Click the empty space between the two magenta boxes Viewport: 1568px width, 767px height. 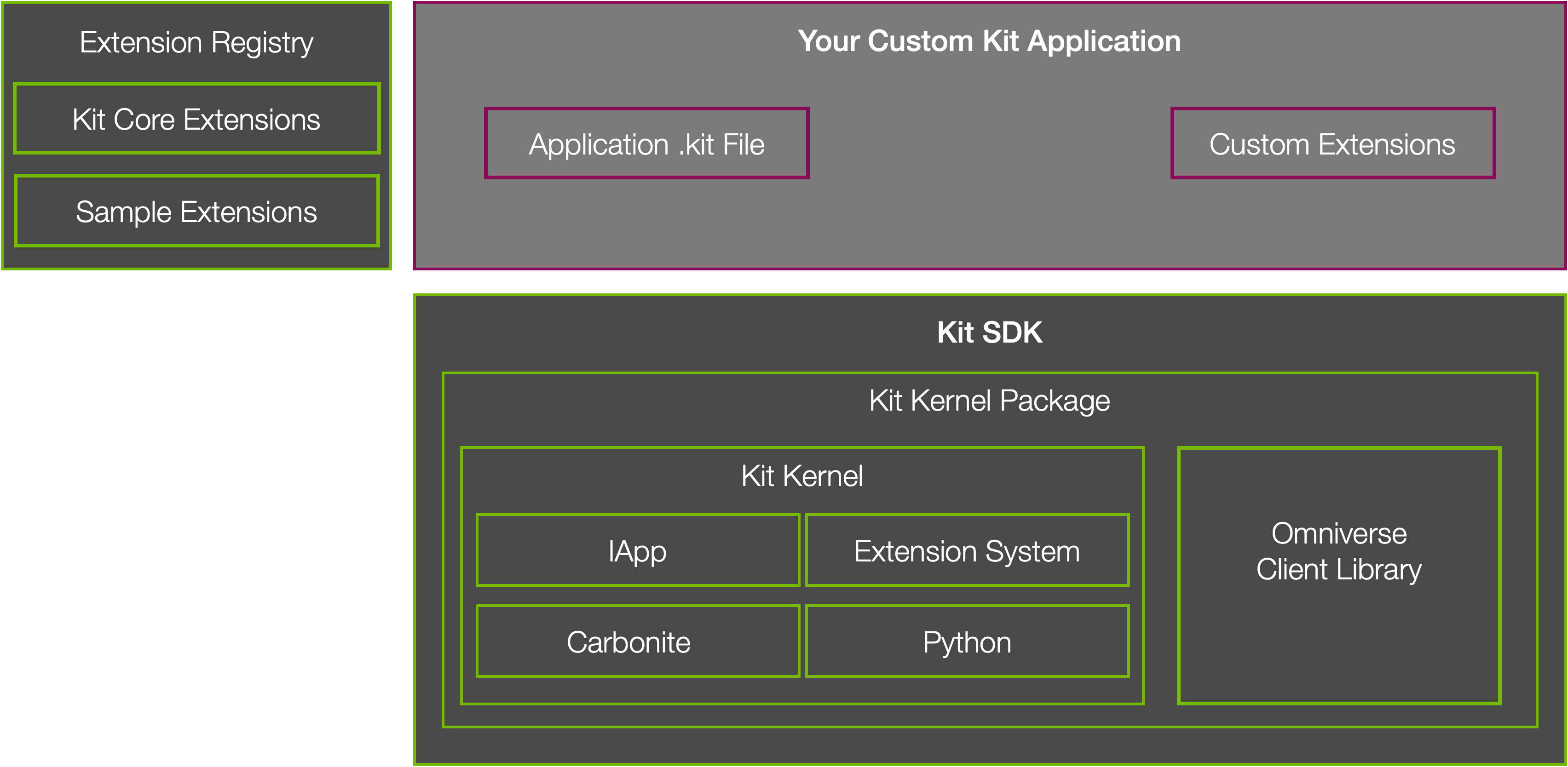(989, 144)
